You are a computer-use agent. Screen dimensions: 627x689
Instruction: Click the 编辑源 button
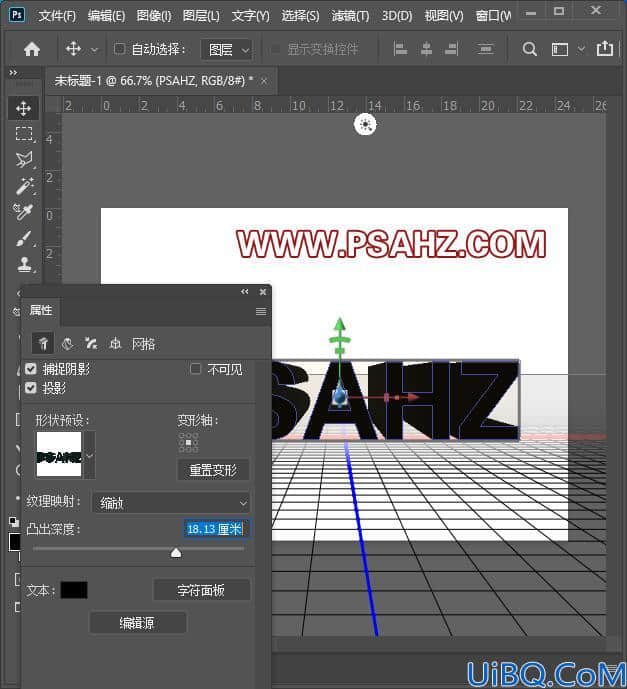pos(138,623)
